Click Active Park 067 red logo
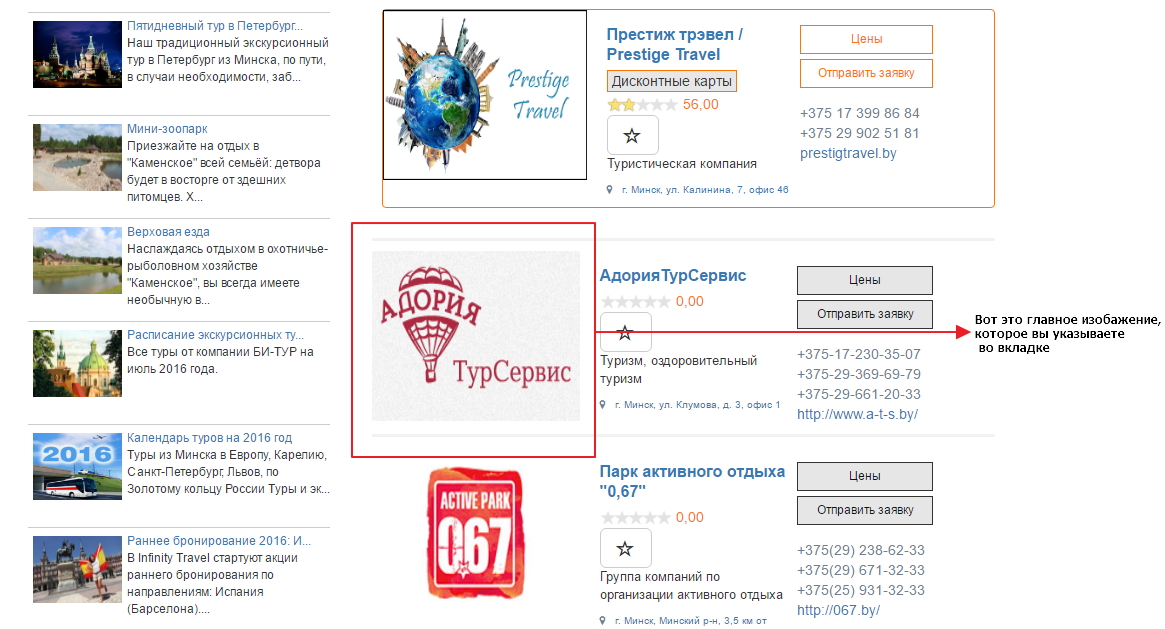 (x=476, y=532)
